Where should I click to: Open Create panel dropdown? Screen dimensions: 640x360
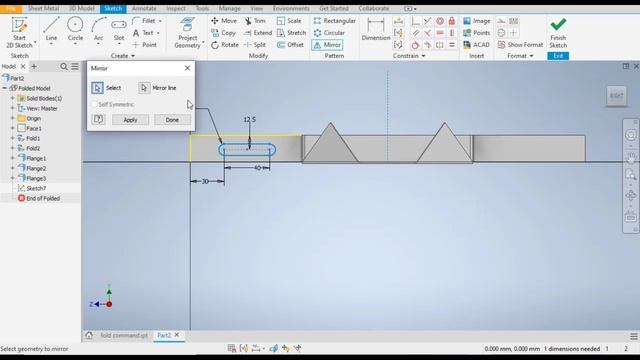[x=122, y=56]
